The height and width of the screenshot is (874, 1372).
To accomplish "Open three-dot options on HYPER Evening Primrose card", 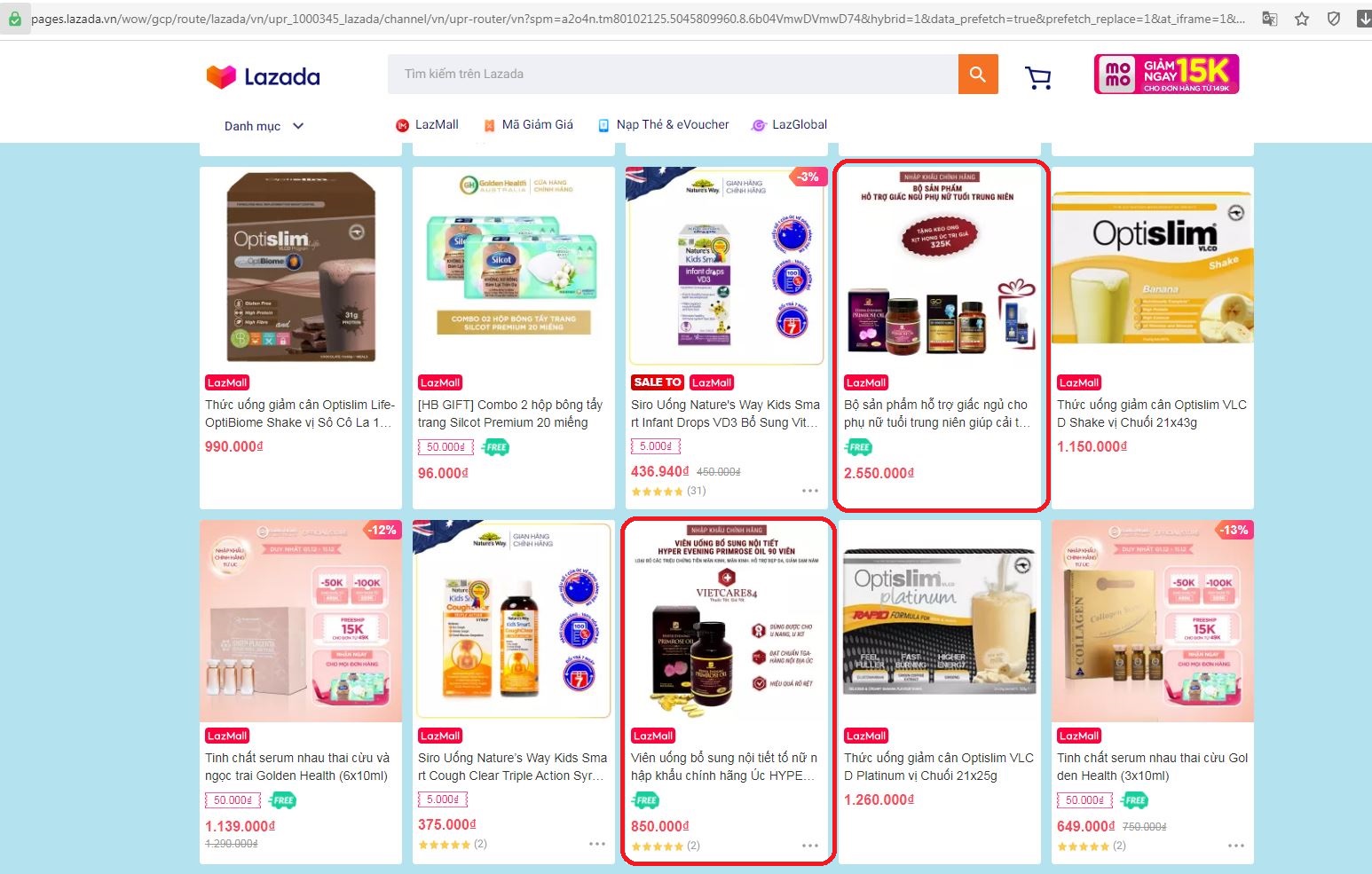I will point(810,846).
